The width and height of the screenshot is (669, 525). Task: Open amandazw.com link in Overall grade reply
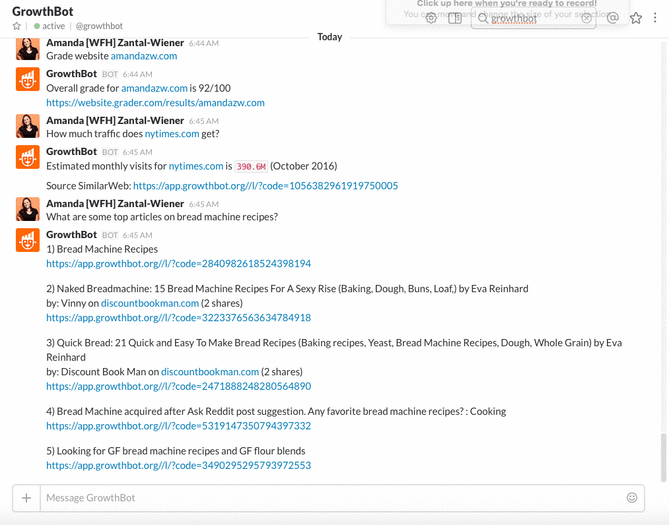tap(154, 88)
